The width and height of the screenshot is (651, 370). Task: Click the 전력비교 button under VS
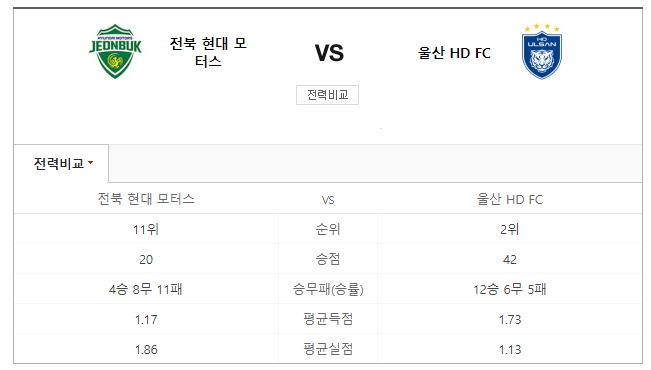tap(327, 95)
